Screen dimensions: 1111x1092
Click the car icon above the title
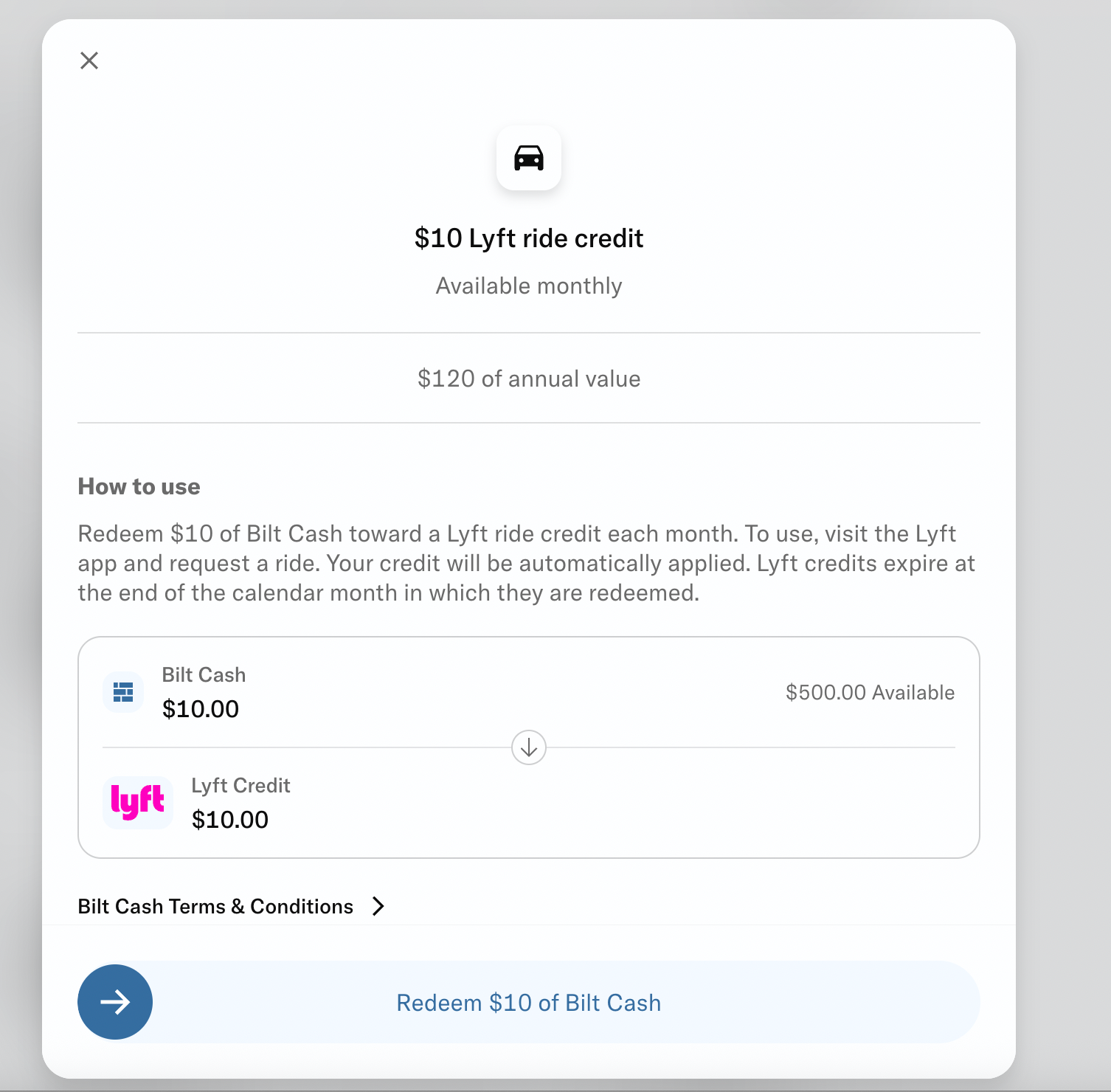[x=528, y=158]
